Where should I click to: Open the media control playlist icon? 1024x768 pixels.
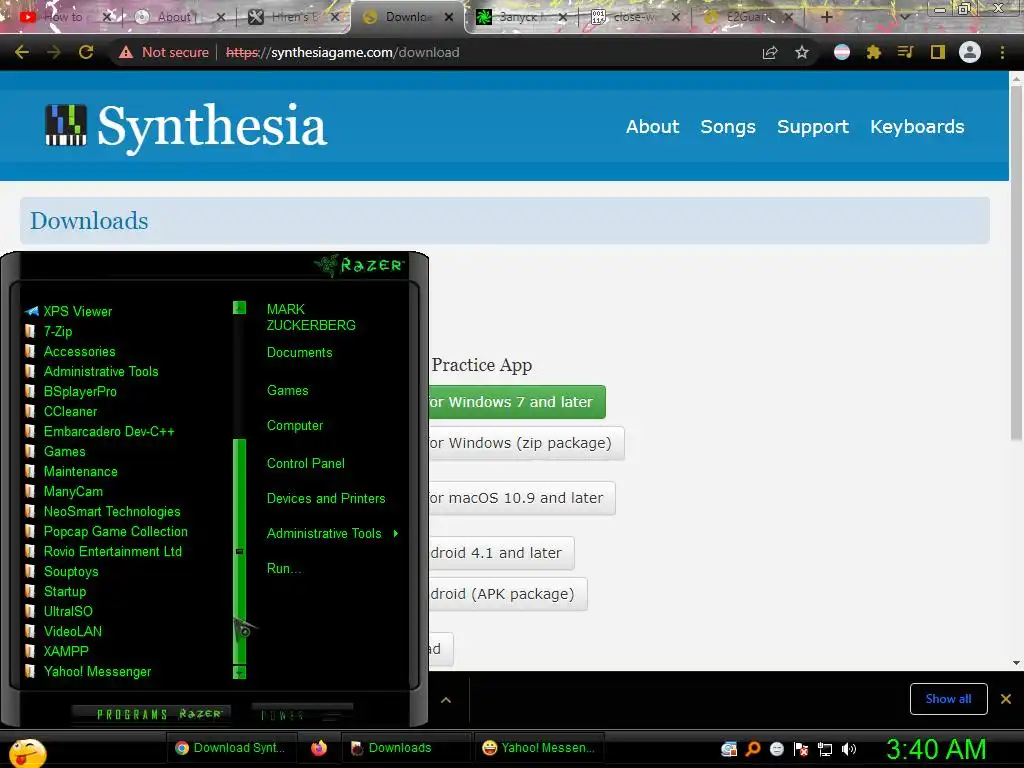click(905, 52)
